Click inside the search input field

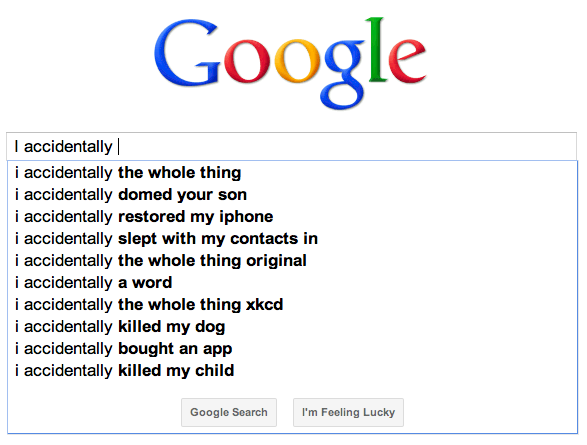(x=291, y=146)
